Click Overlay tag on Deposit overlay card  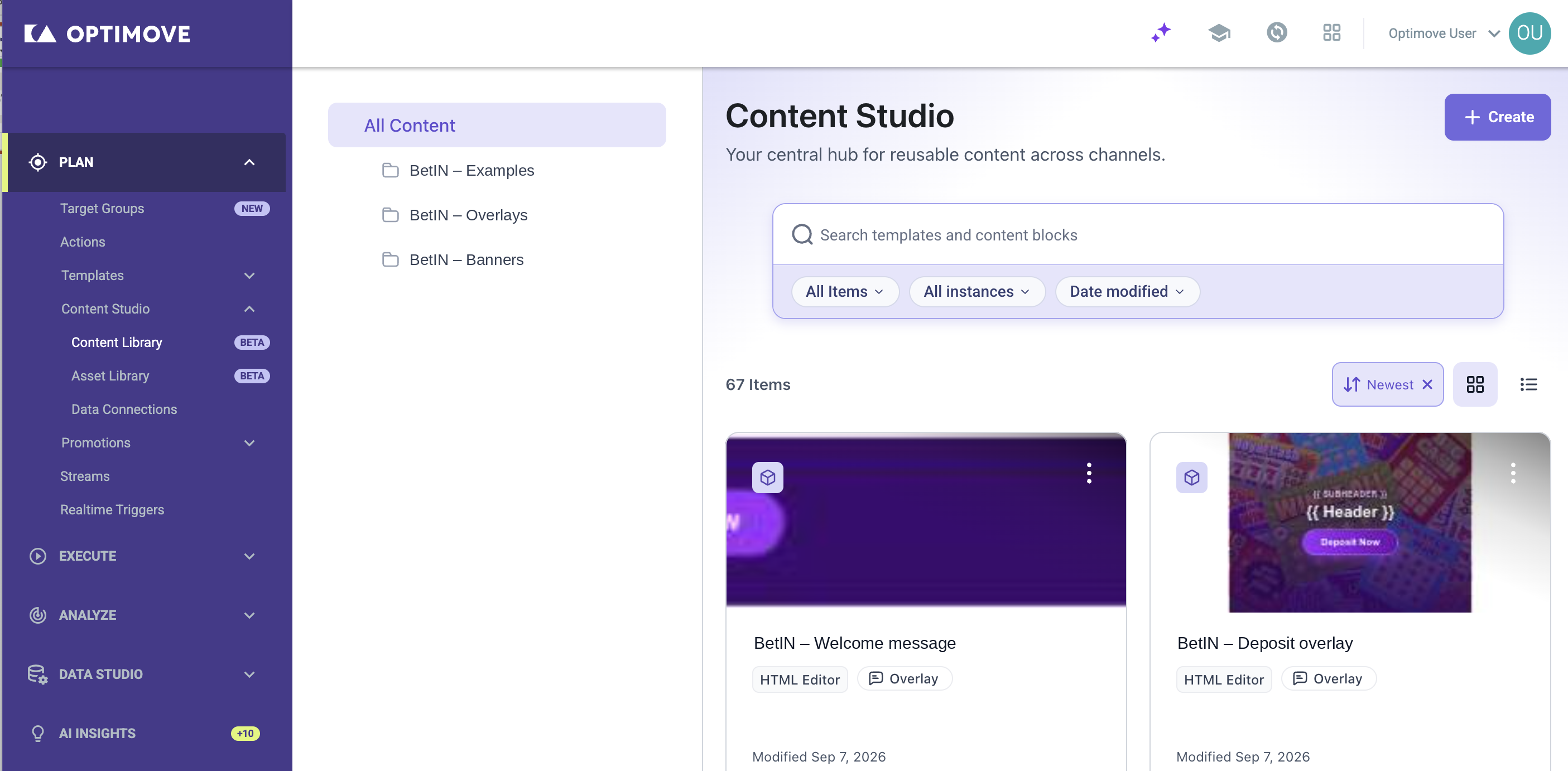(x=1327, y=678)
